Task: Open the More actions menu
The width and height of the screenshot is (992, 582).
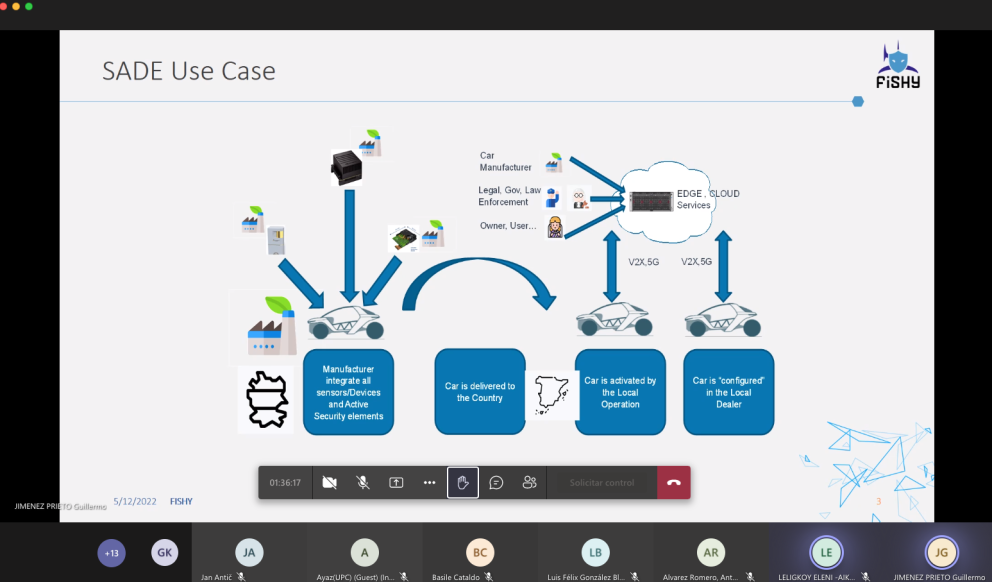Action: [429, 482]
